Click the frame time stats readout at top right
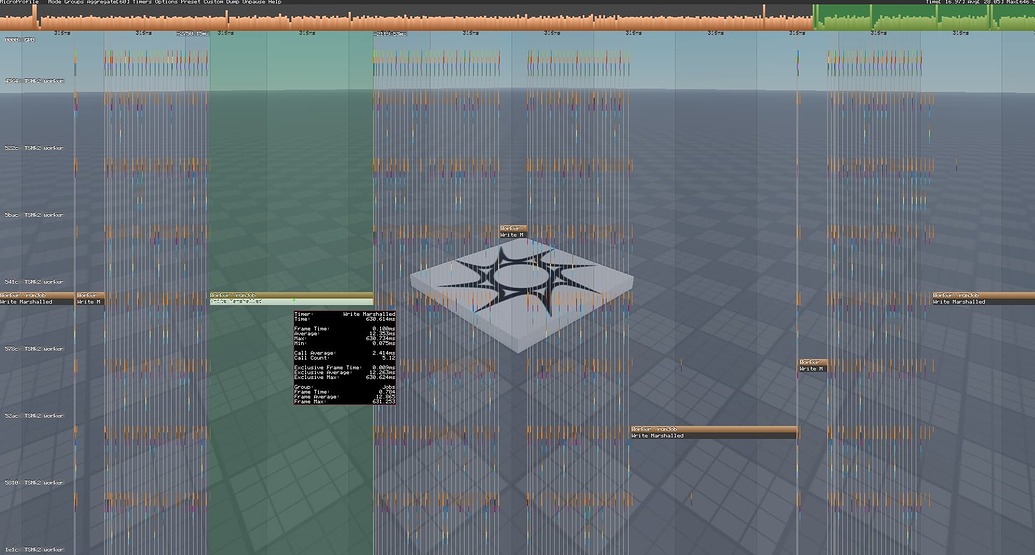This screenshot has width=1035, height=555. coord(980,2)
